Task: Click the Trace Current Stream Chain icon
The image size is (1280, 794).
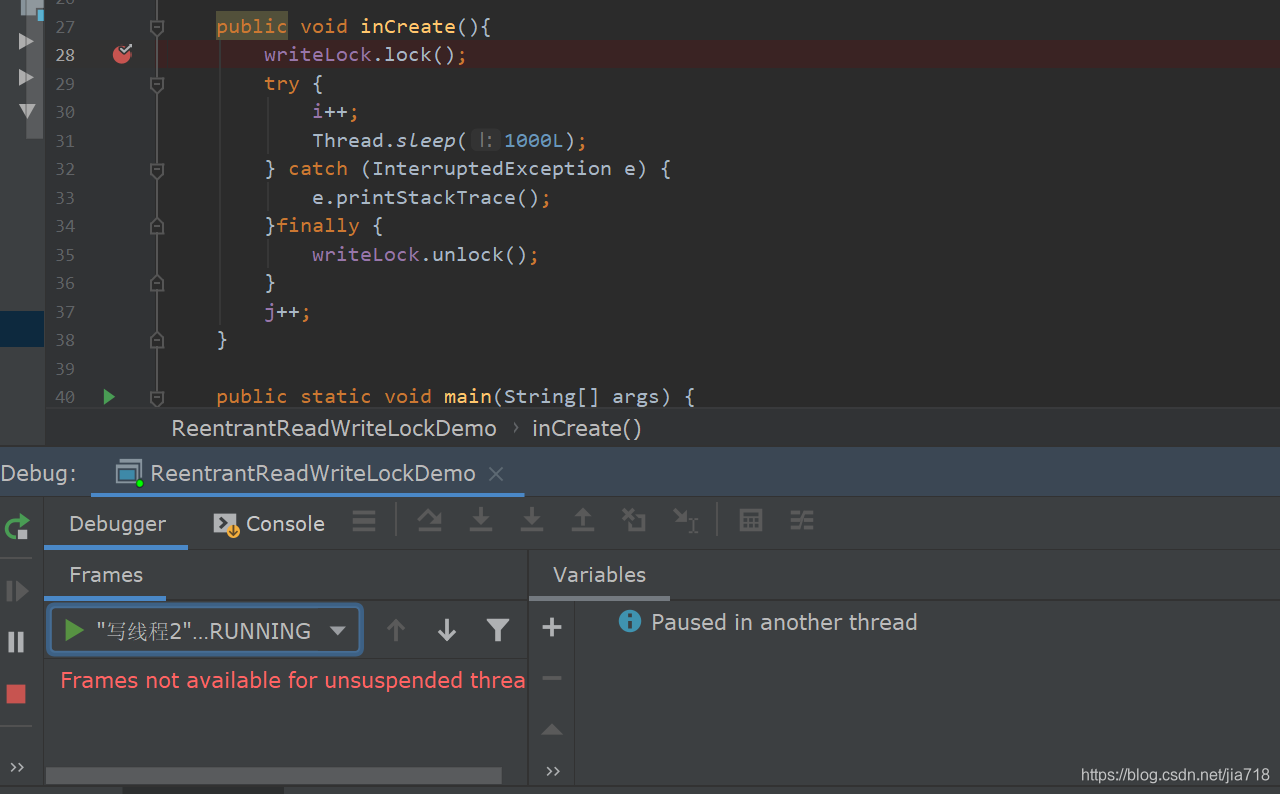Action: 802,520
